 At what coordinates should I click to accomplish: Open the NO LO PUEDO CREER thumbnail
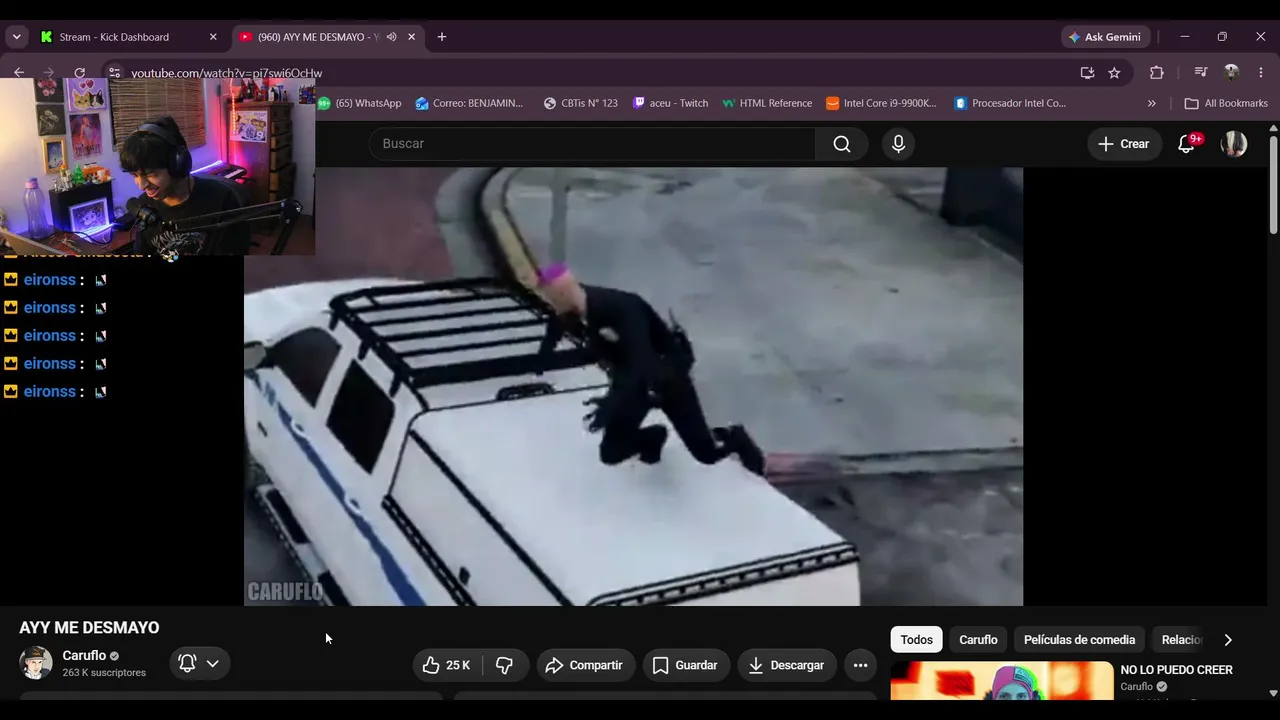pos(1002,681)
